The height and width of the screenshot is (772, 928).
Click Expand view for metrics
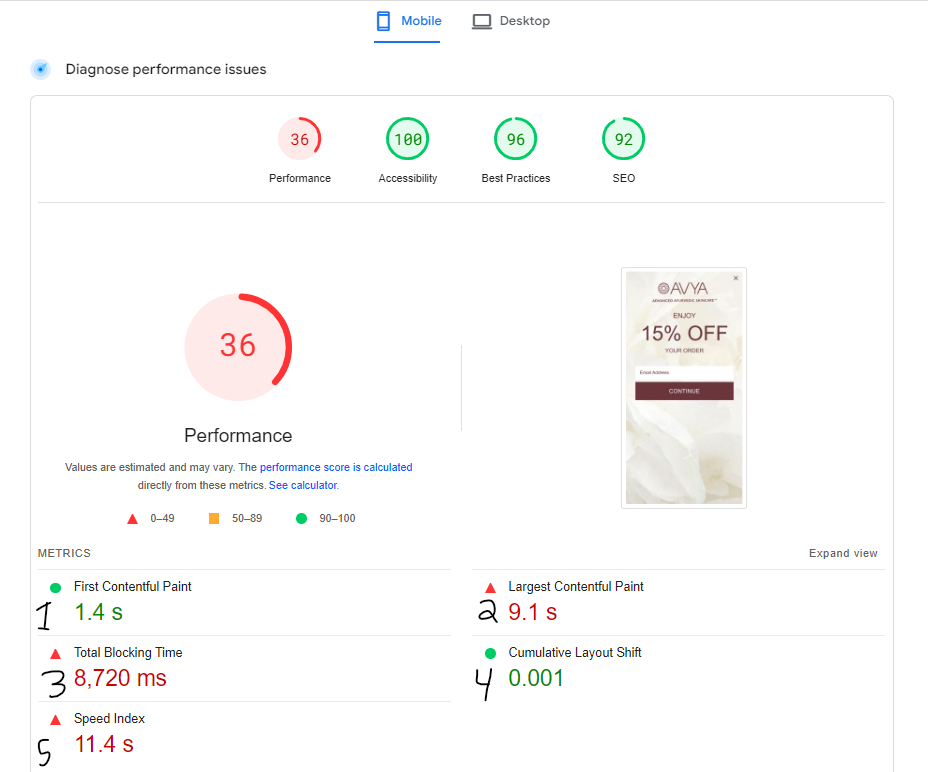pos(843,553)
